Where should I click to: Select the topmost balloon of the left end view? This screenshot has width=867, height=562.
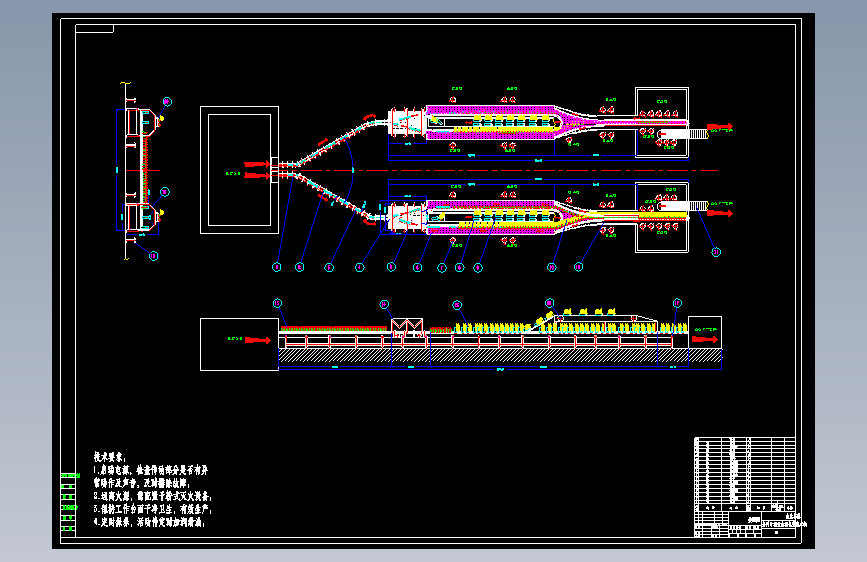[167, 102]
